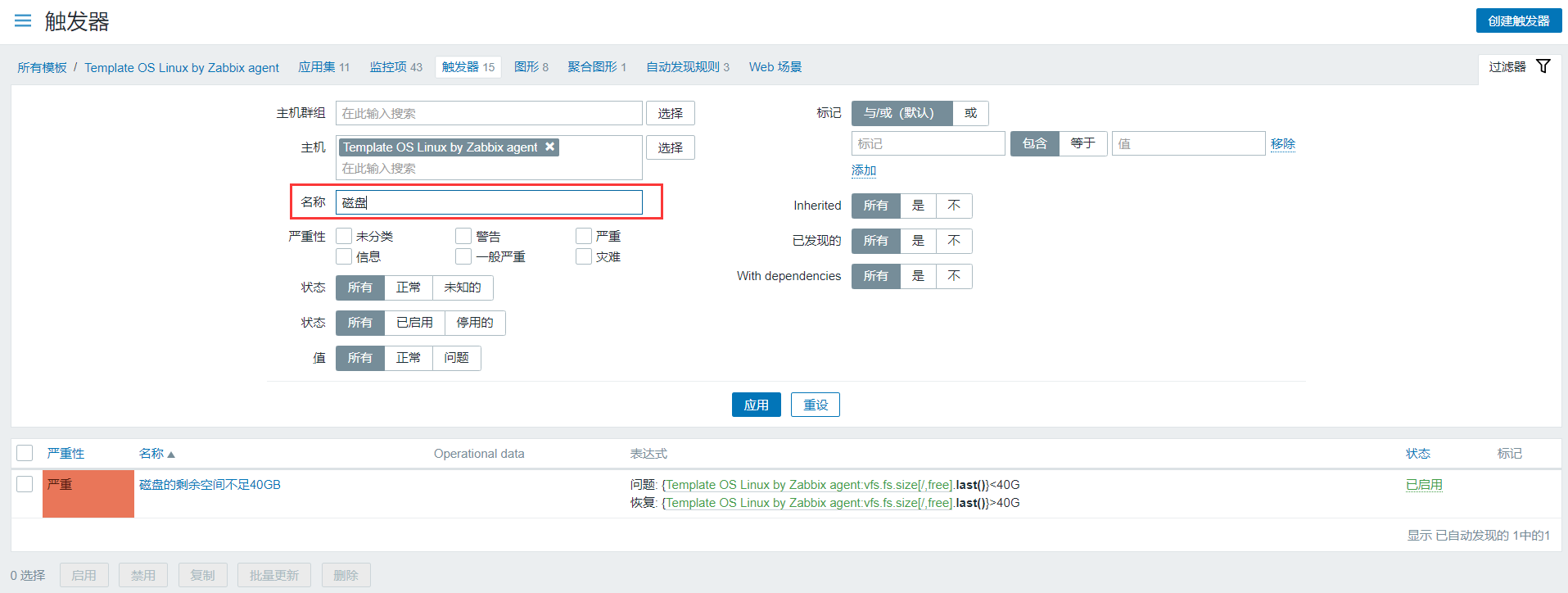Set Inherited filter to 是
The height and width of the screenshot is (593, 1568).
click(918, 206)
